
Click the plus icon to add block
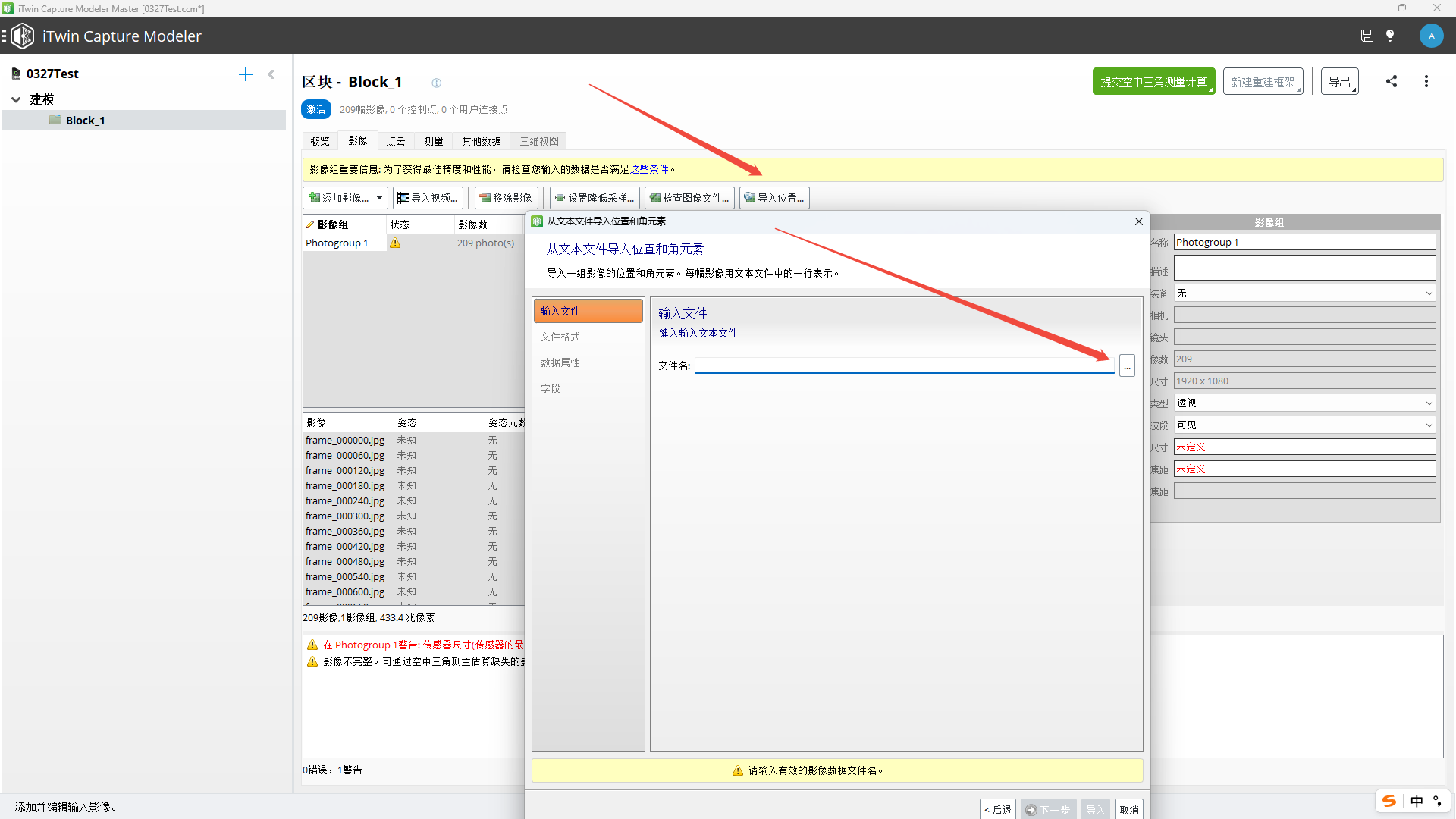point(245,74)
